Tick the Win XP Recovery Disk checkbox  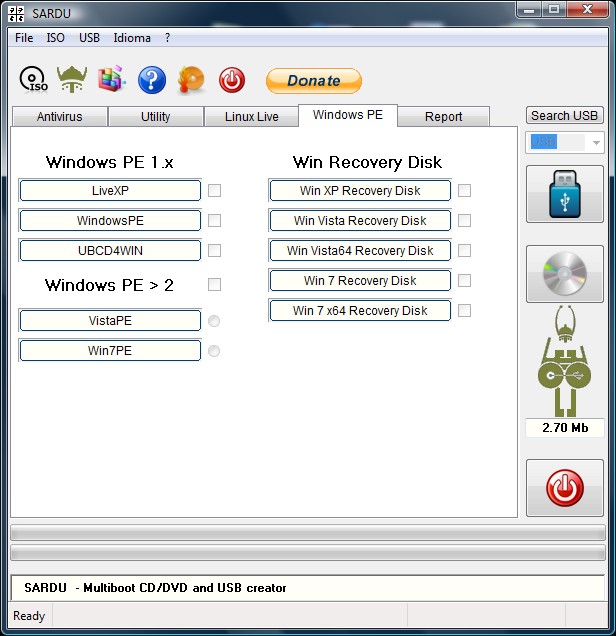464,190
